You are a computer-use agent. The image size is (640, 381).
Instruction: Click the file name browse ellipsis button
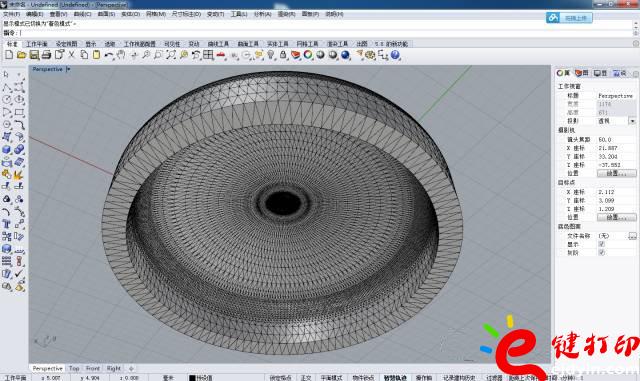pyautogui.click(x=632, y=236)
